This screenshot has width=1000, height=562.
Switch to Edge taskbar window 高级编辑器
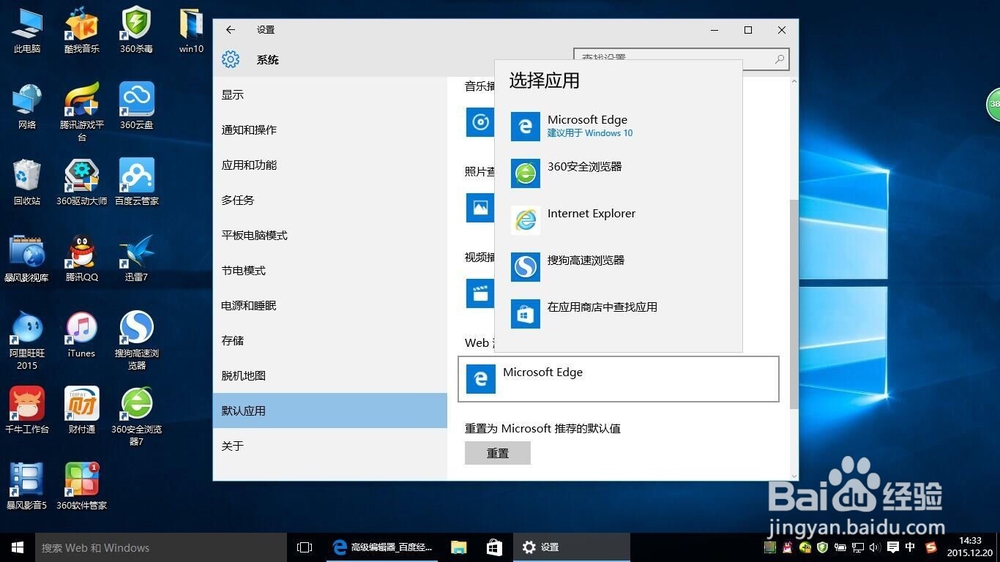[383, 547]
